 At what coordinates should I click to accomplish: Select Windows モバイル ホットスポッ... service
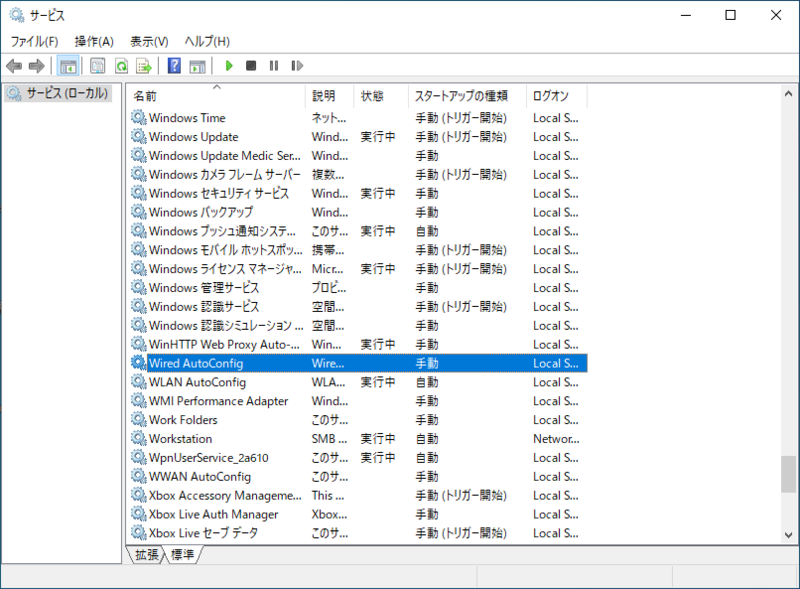[x=226, y=250]
